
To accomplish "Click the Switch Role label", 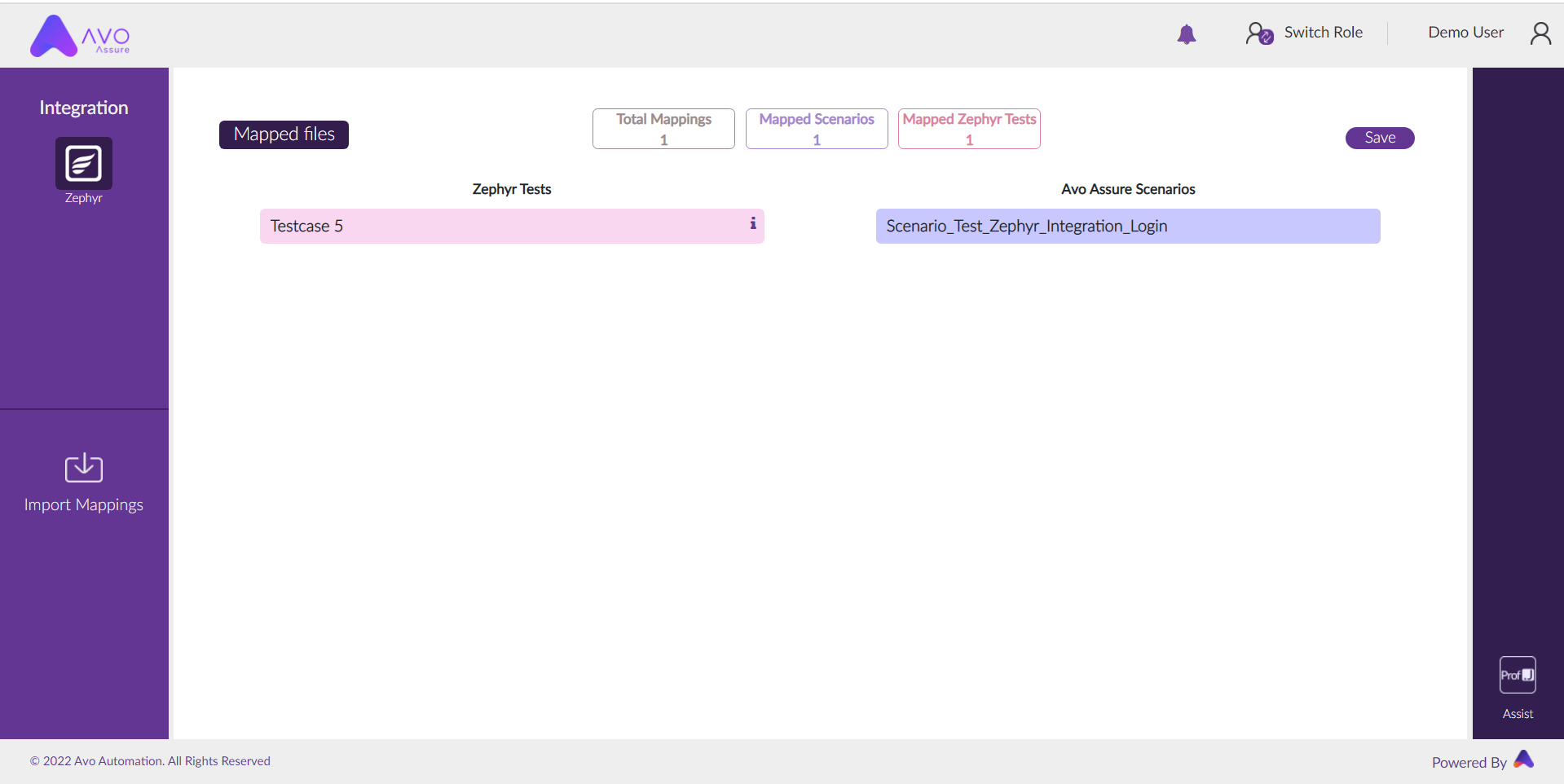I will pyautogui.click(x=1323, y=33).
